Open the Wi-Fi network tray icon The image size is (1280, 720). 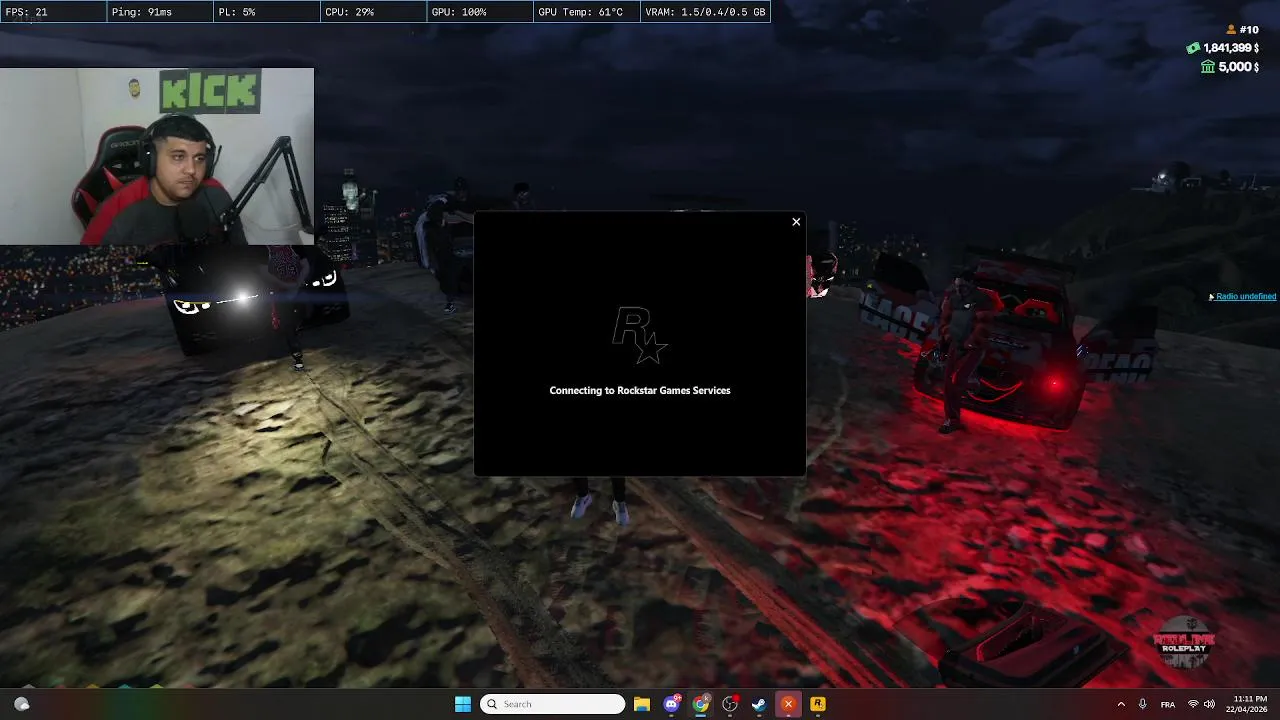(1193, 704)
